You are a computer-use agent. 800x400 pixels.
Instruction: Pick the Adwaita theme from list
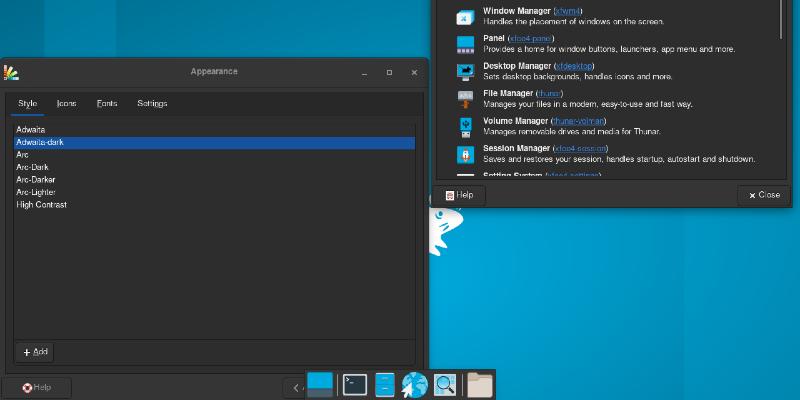pos(30,130)
